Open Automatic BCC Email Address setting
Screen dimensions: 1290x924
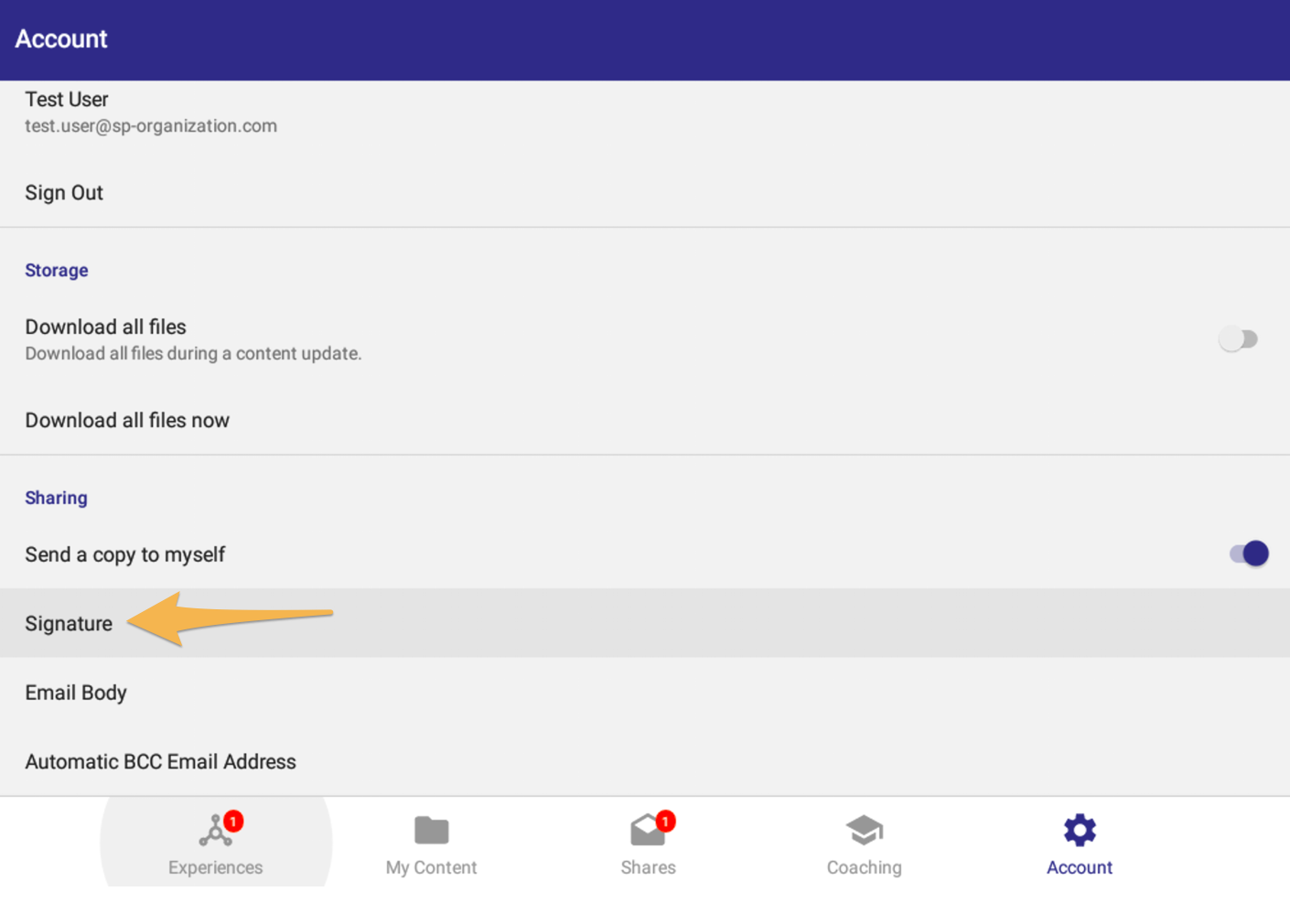(x=161, y=762)
